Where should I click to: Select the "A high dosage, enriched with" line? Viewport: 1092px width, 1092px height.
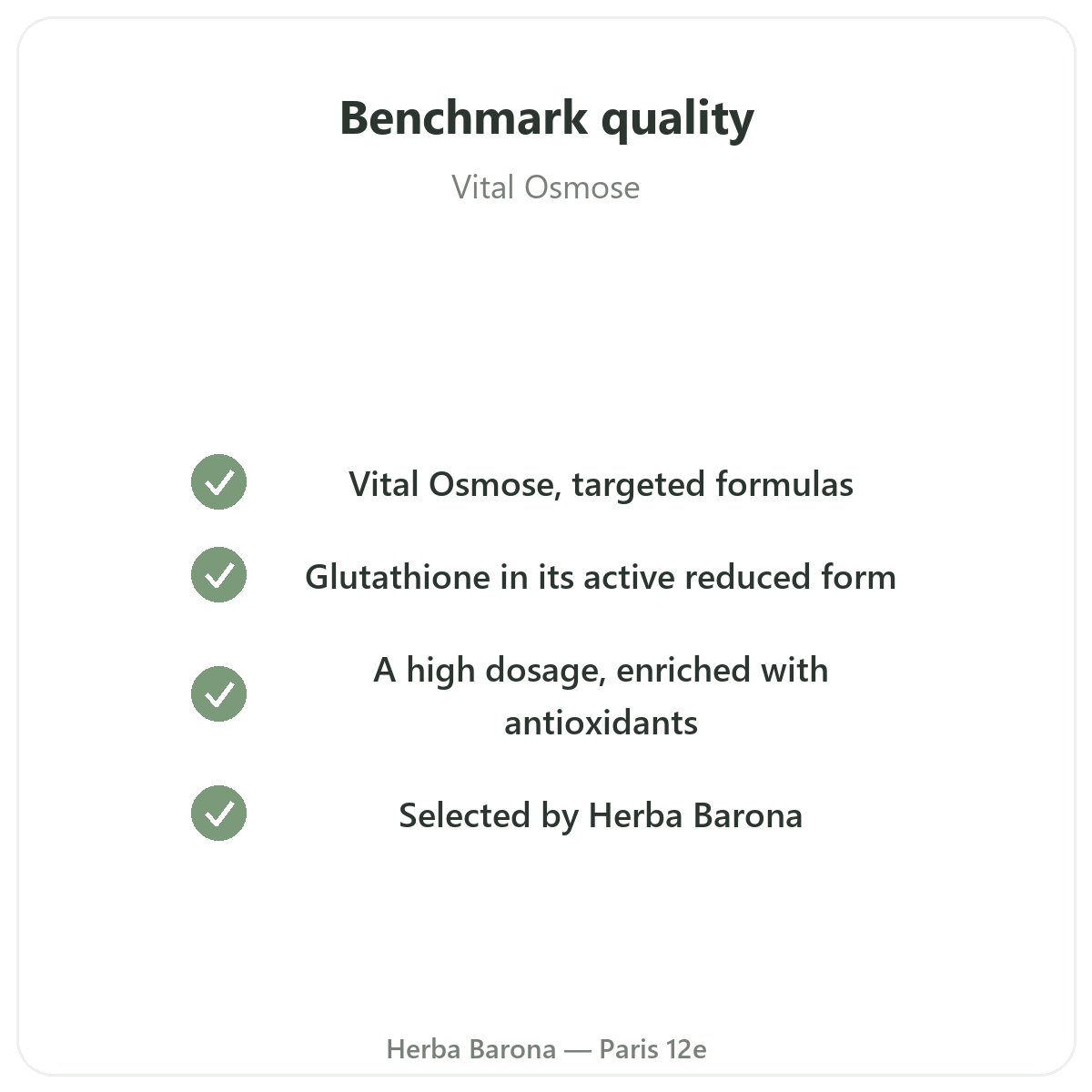601,670
